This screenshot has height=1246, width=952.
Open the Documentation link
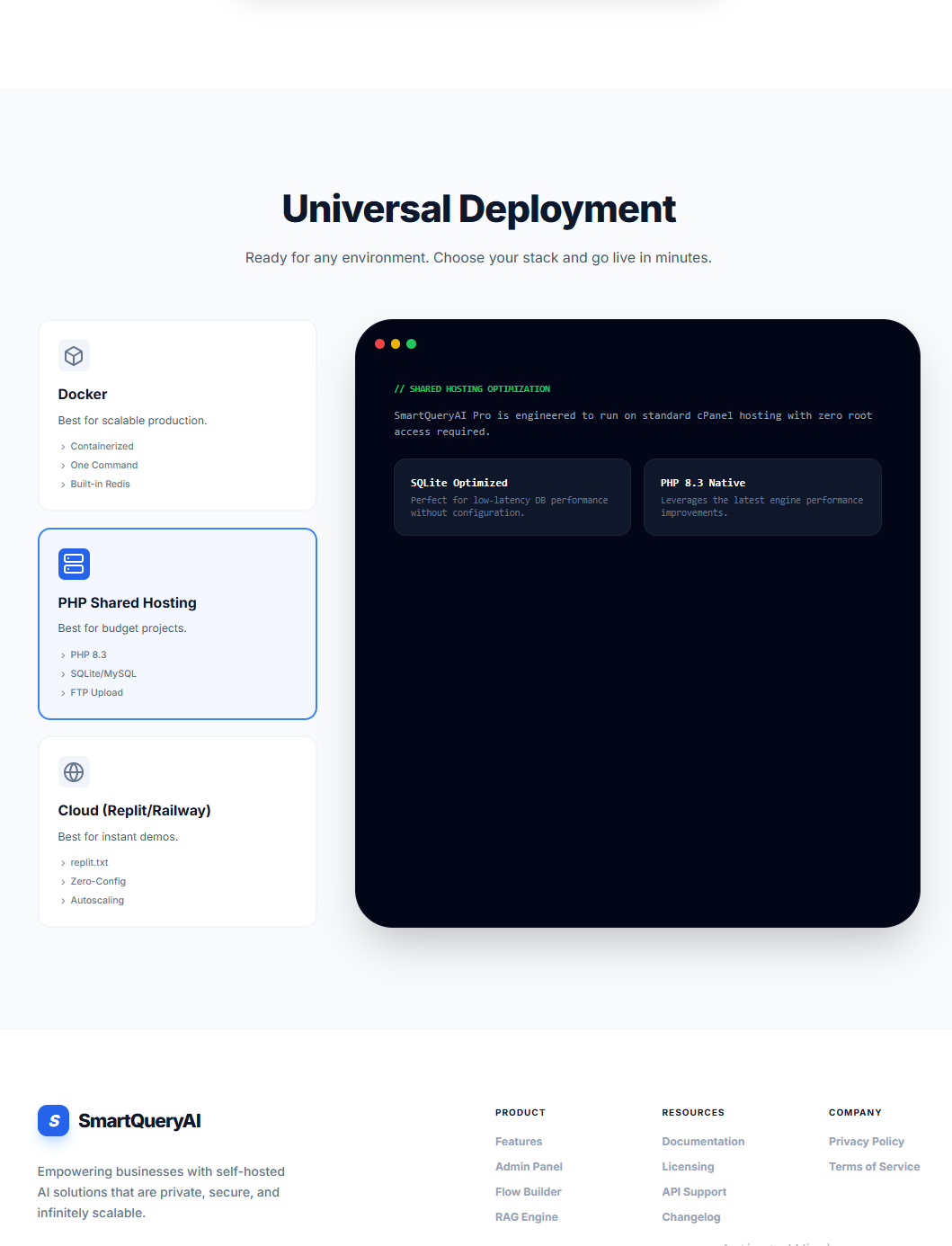703,1142
